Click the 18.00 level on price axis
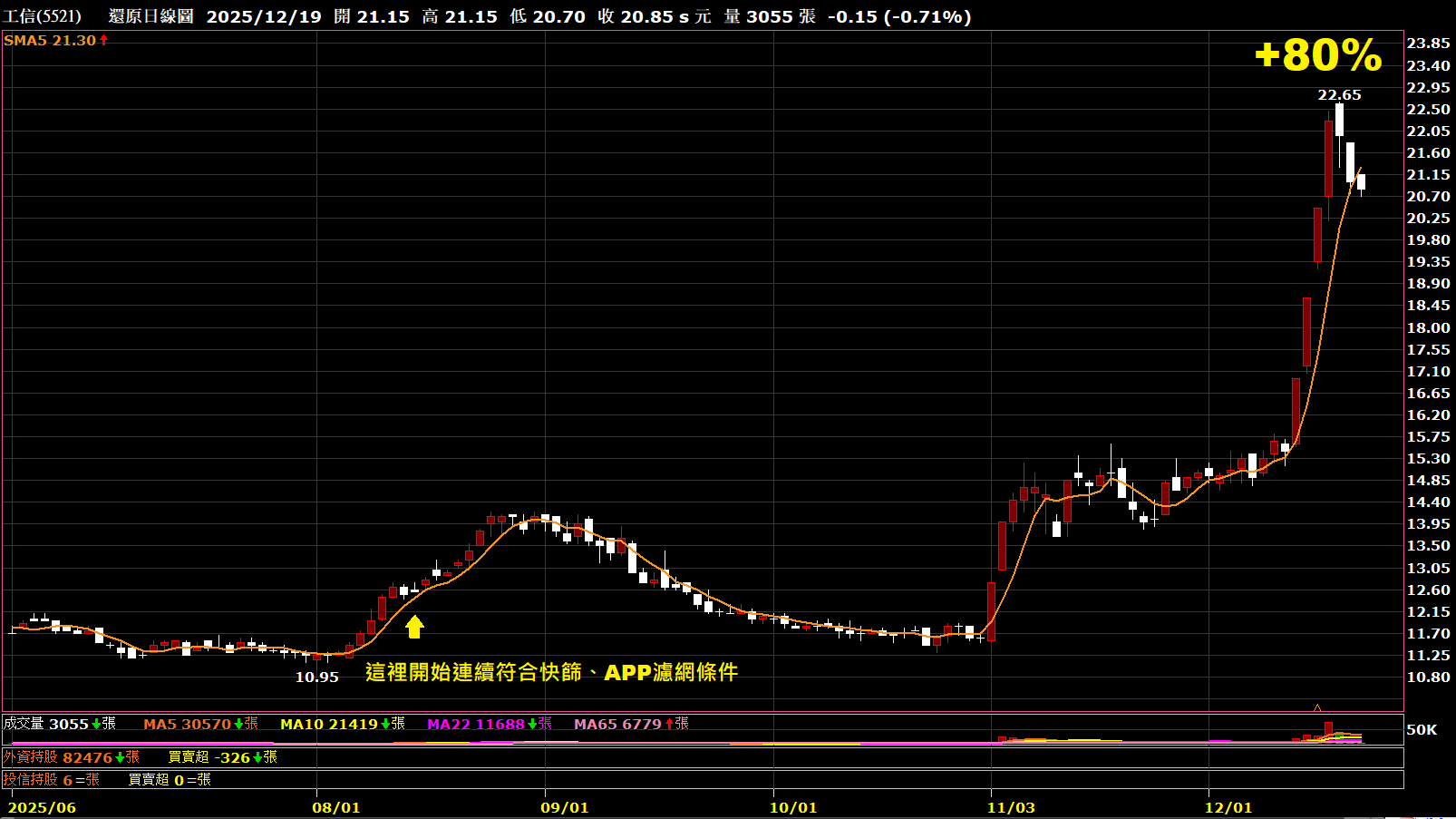Viewport: 1456px width, 819px height. 1428,328
